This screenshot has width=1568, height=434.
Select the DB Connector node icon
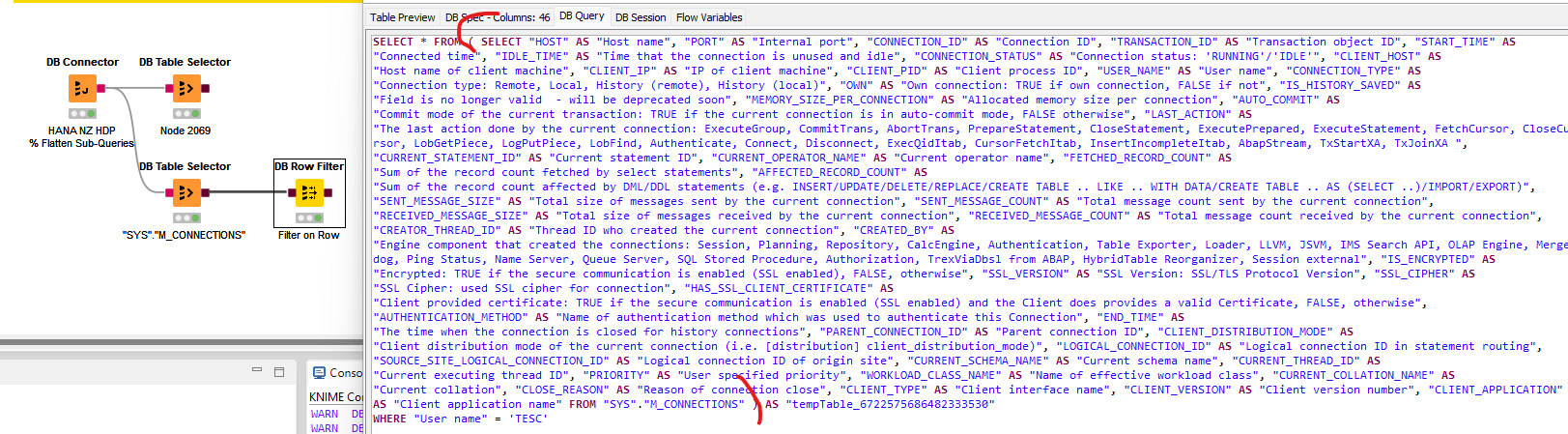(82, 89)
